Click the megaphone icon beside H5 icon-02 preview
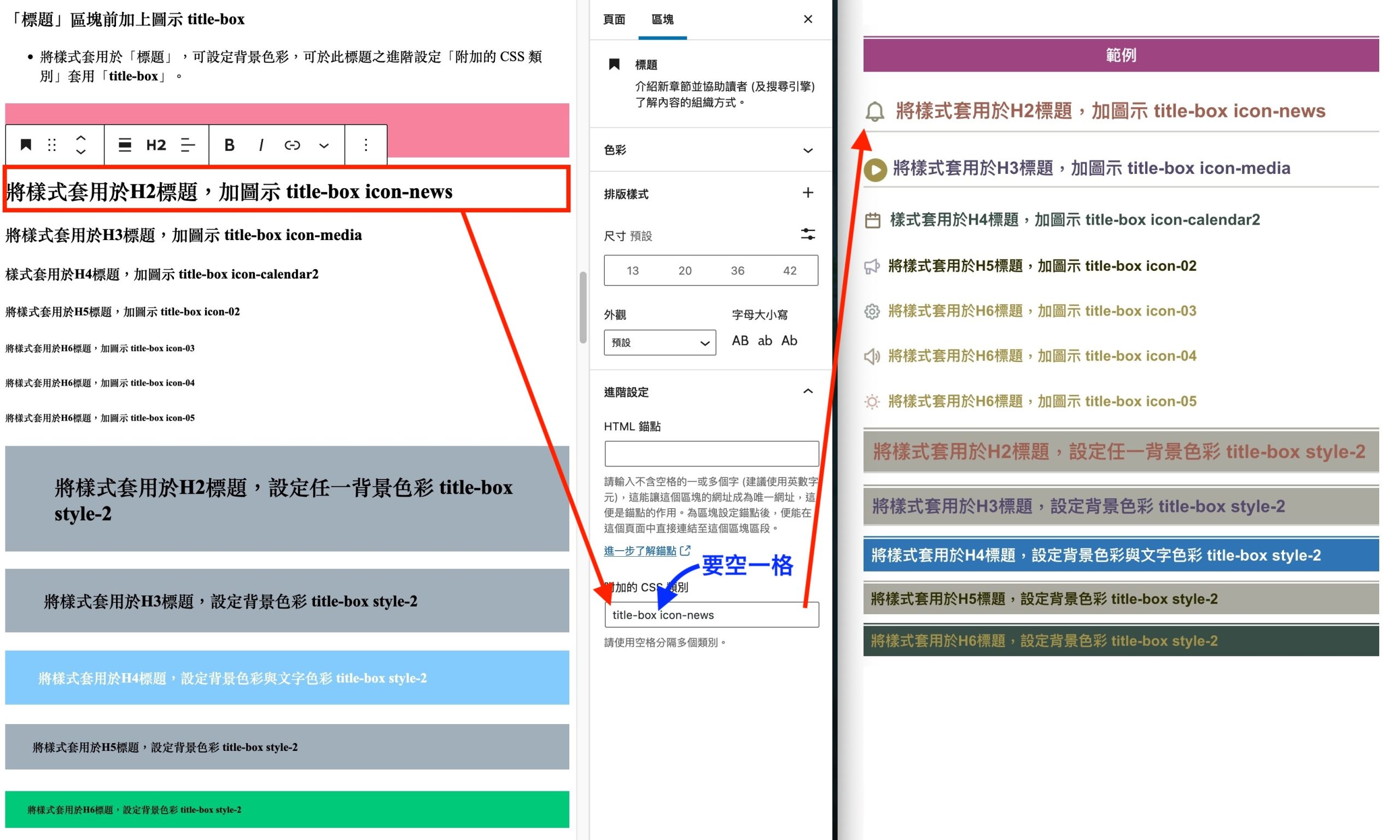The image size is (1400, 840). pyautogui.click(x=872, y=266)
